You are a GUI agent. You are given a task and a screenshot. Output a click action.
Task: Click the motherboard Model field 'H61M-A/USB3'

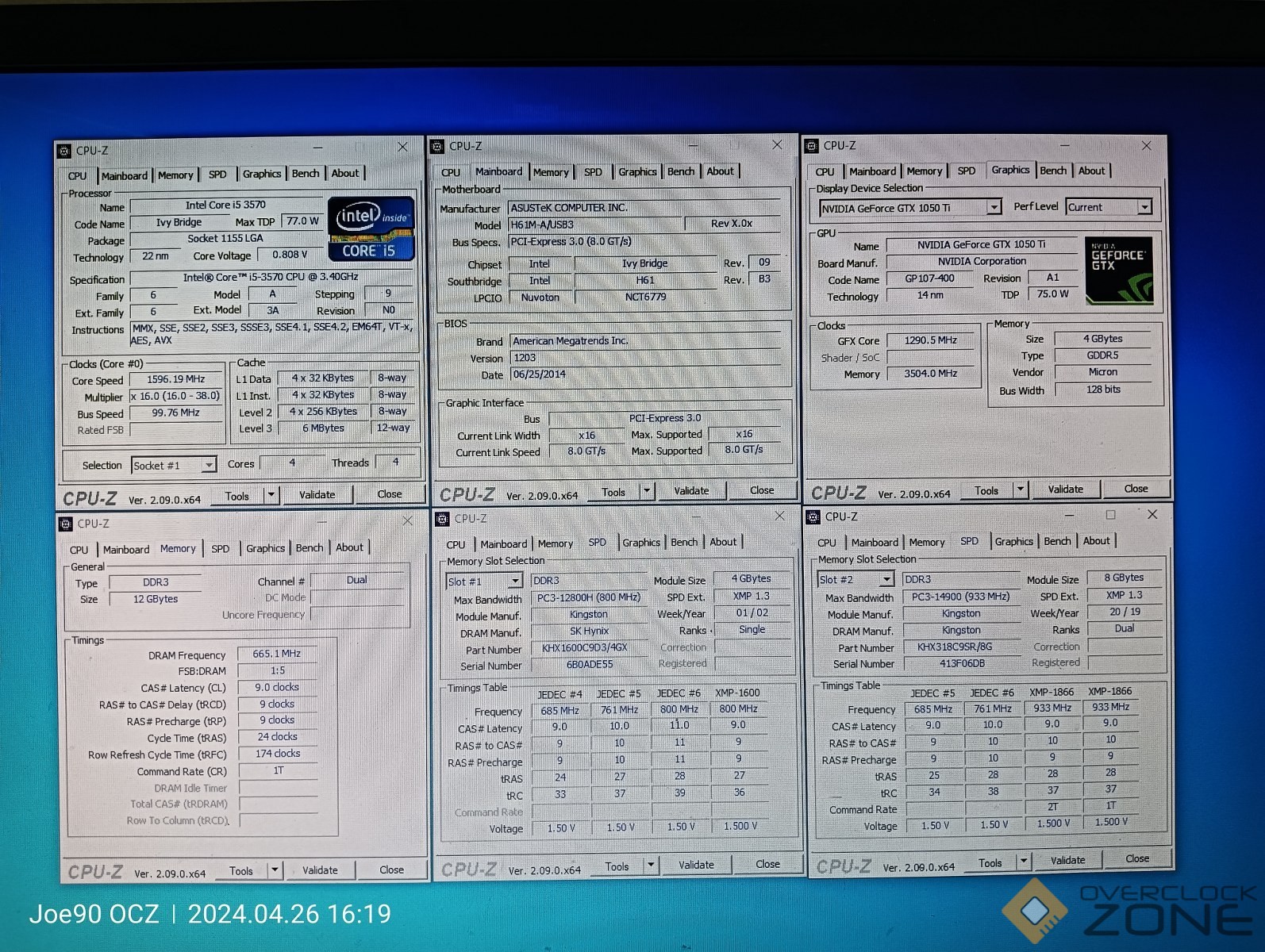595,225
